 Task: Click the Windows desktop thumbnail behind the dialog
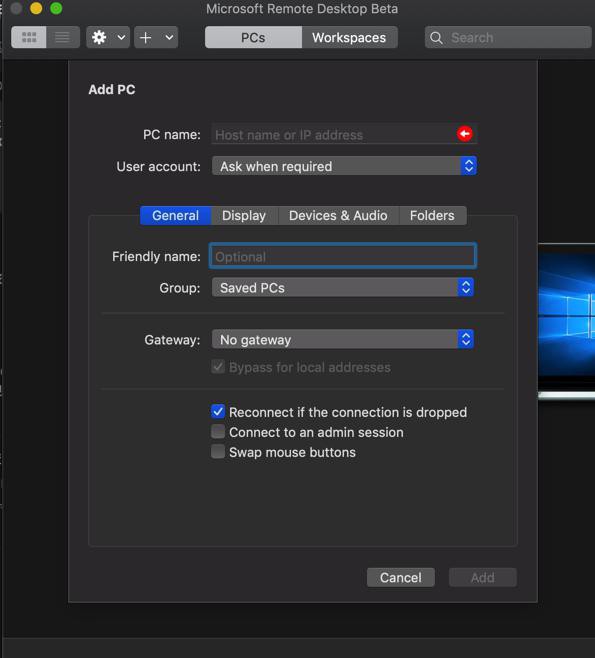point(566,320)
